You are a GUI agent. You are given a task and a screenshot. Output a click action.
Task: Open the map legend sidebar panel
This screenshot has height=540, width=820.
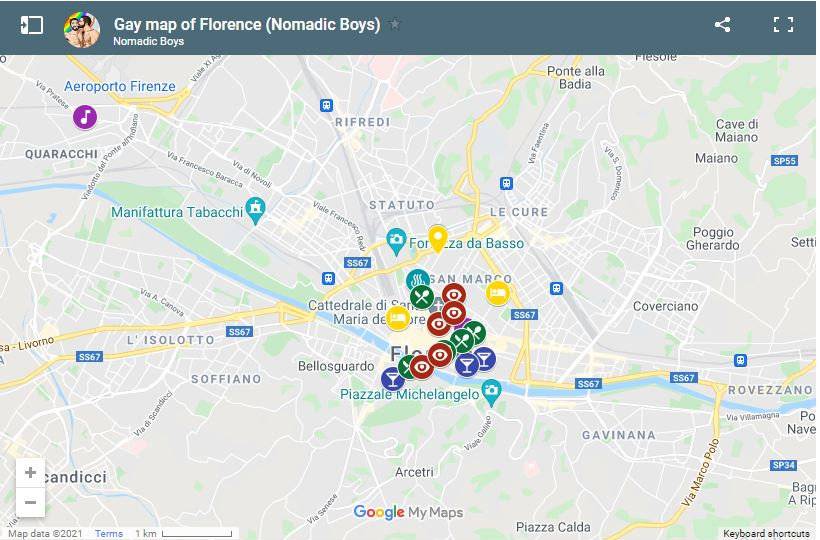[x=31, y=25]
